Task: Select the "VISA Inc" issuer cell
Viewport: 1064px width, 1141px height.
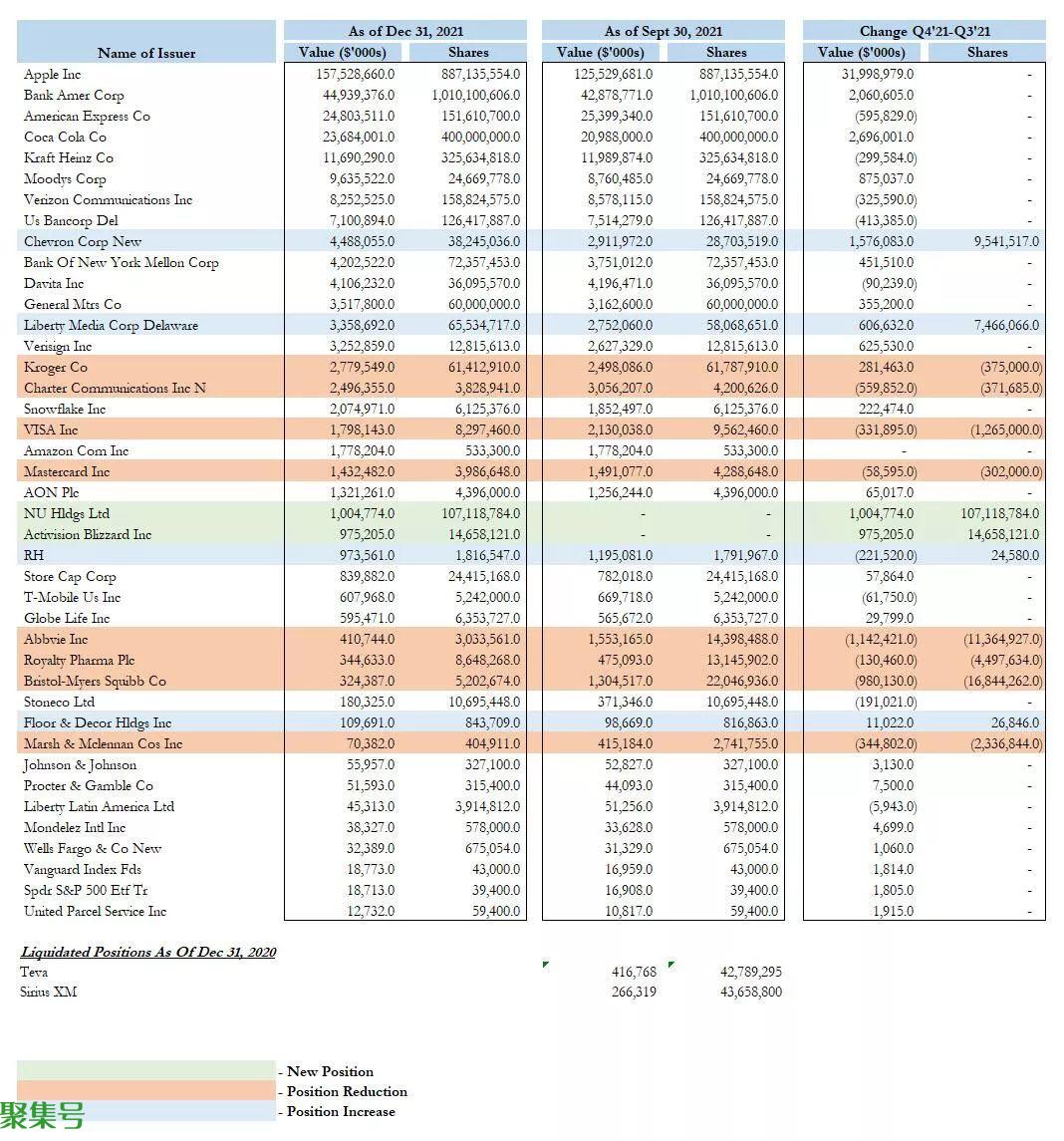Action: coord(50,430)
